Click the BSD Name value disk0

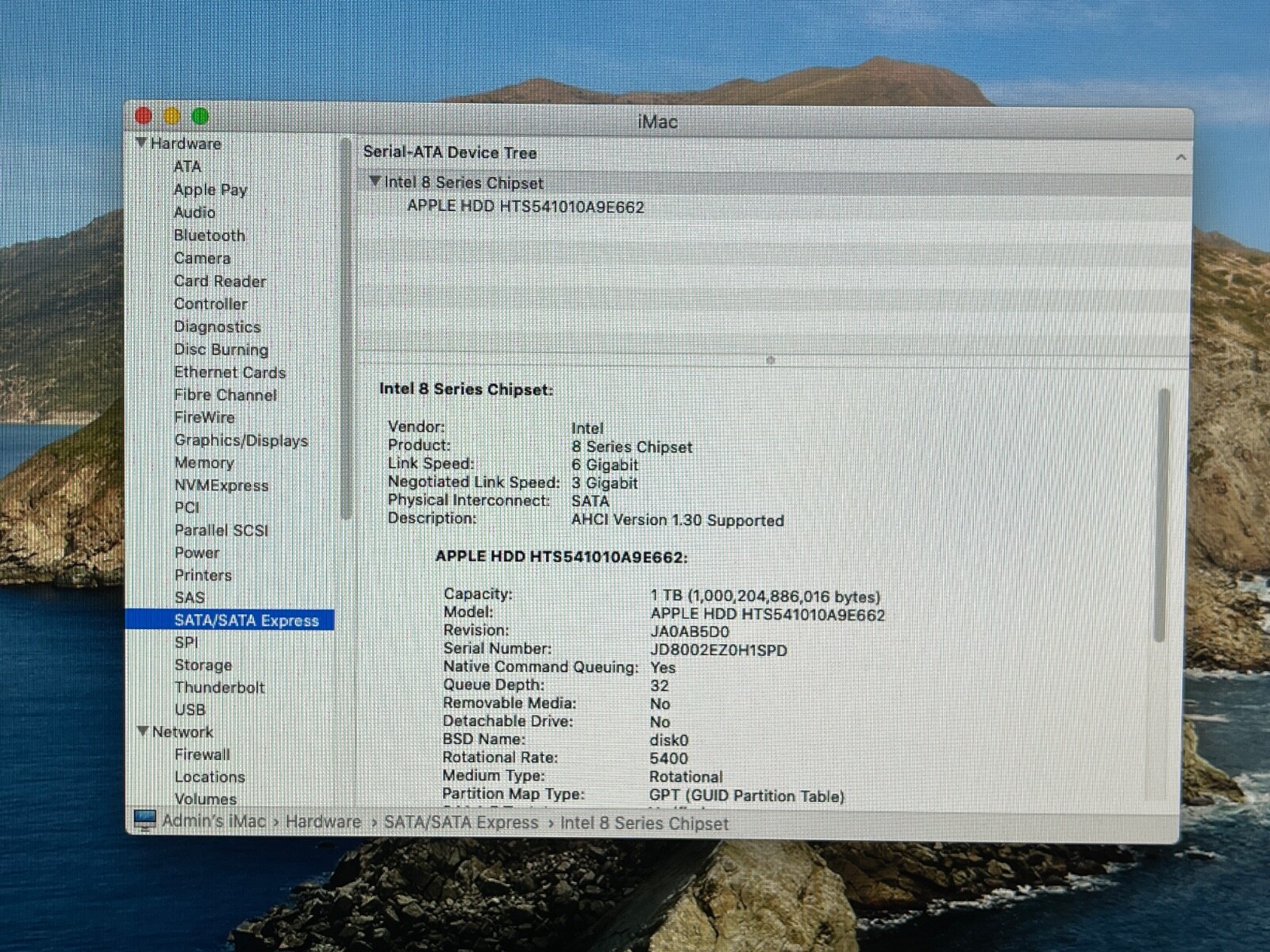click(669, 740)
